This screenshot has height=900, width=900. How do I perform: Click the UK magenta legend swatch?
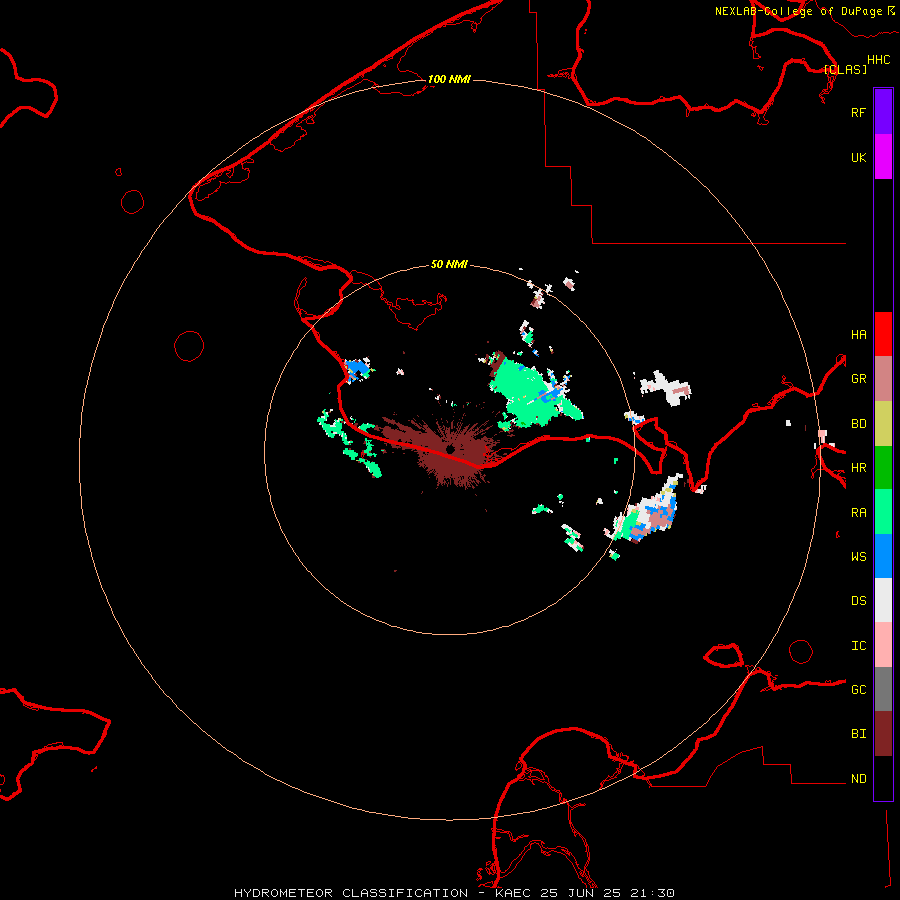[883, 157]
